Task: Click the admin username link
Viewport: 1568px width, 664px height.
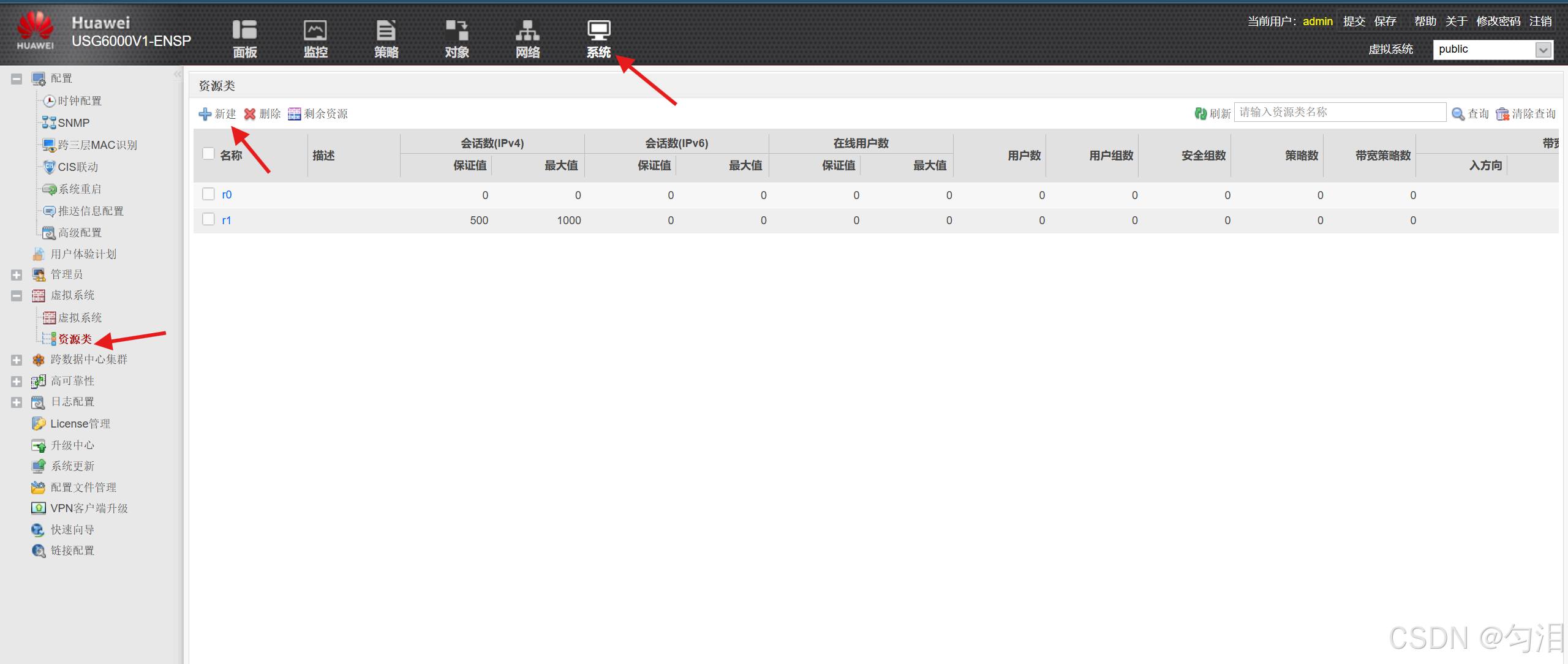Action: (x=1317, y=21)
